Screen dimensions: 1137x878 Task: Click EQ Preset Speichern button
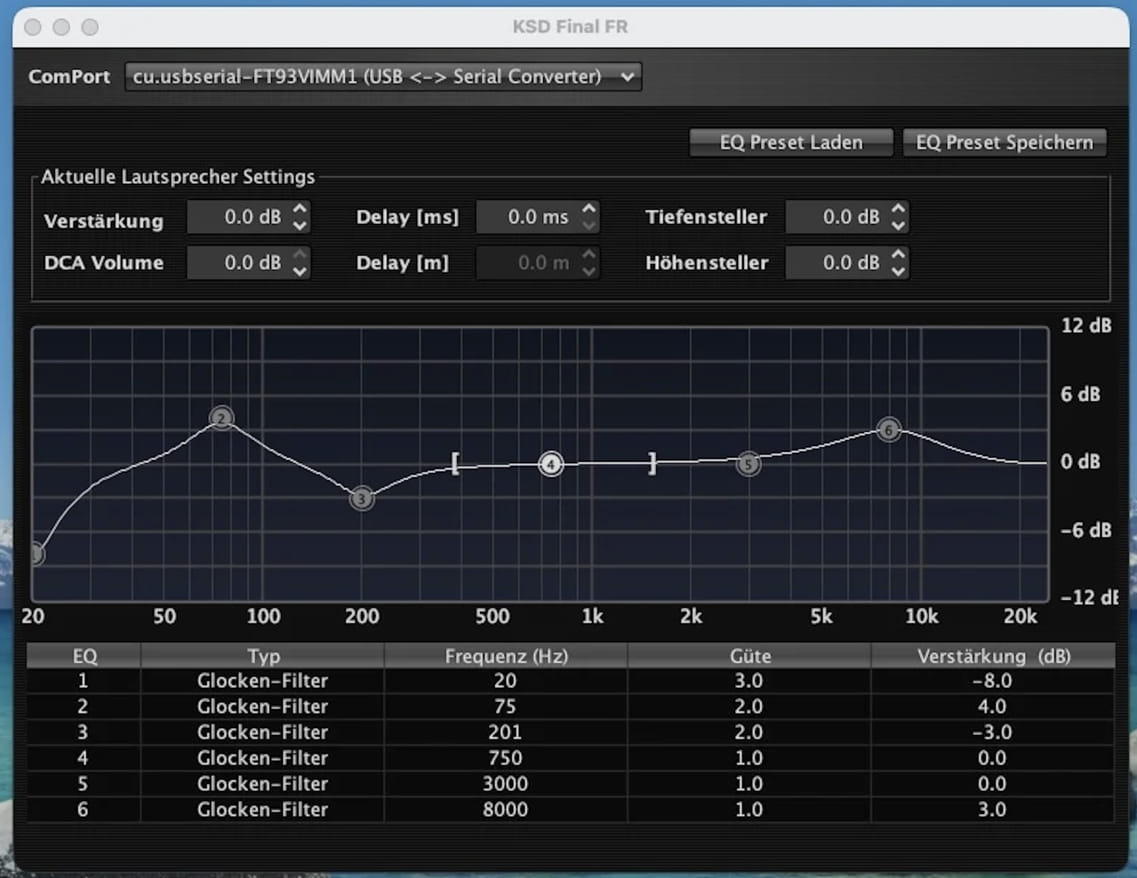pos(1004,142)
